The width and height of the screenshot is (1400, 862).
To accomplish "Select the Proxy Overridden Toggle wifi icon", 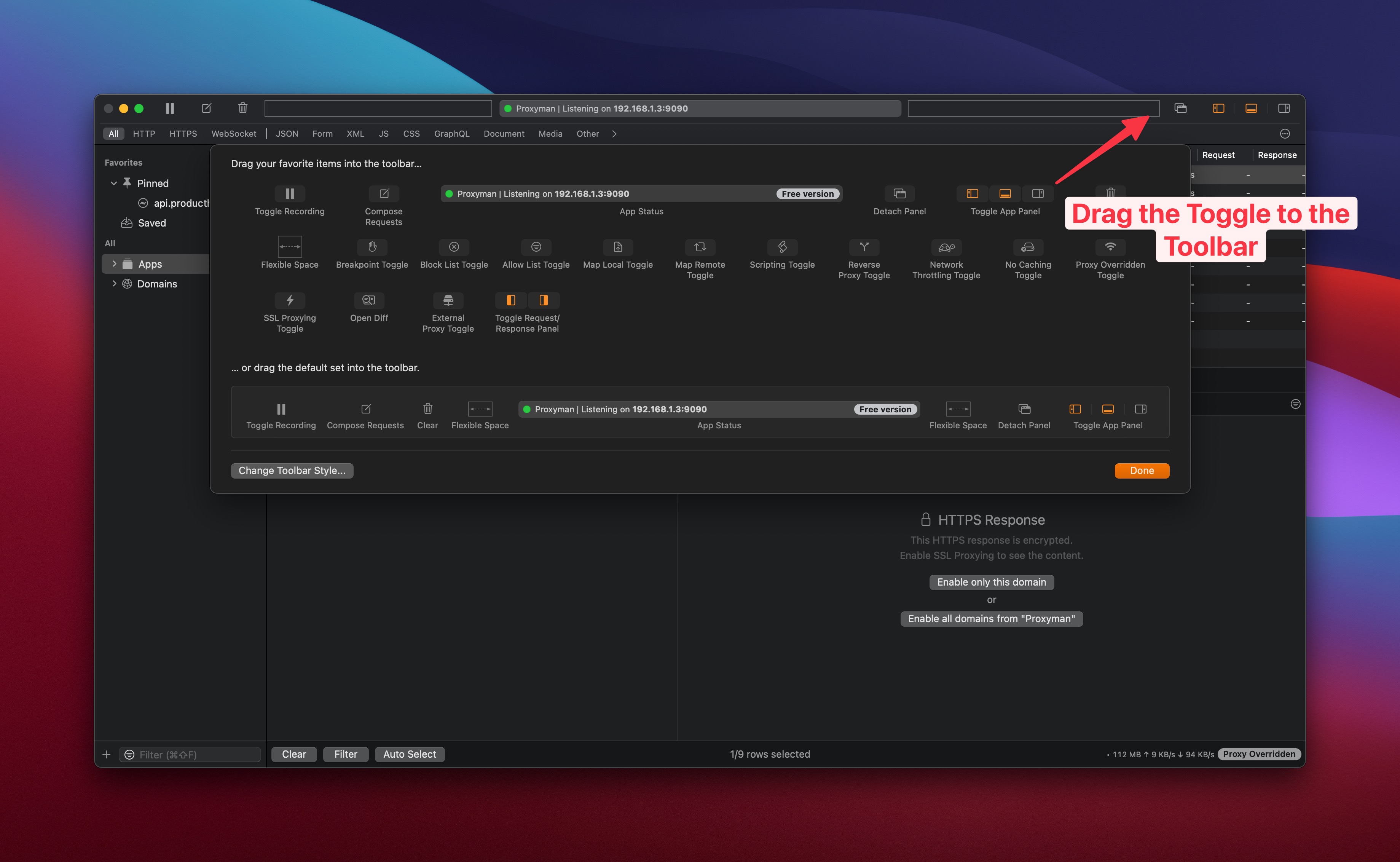I will (x=1111, y=247).
